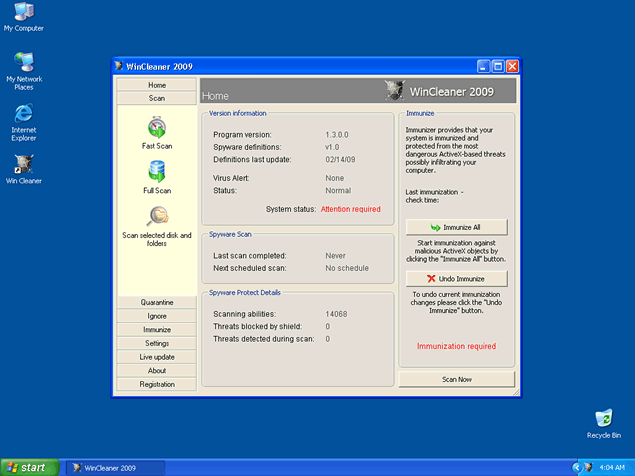Open the Immunize section in sidebar

tap(157, 329)
